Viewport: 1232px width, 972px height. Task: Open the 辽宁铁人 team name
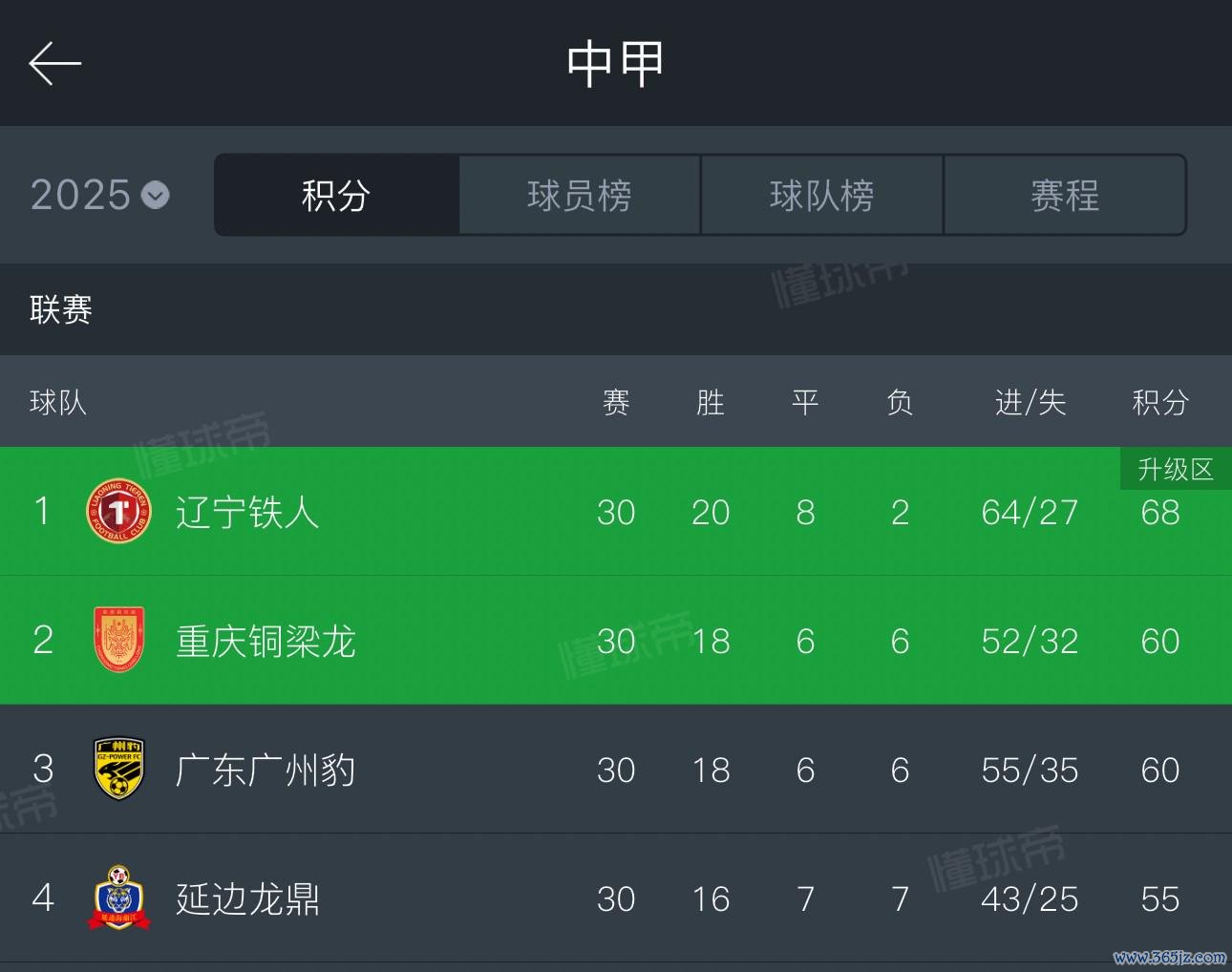pyautogui.click(x=247, y=513)
